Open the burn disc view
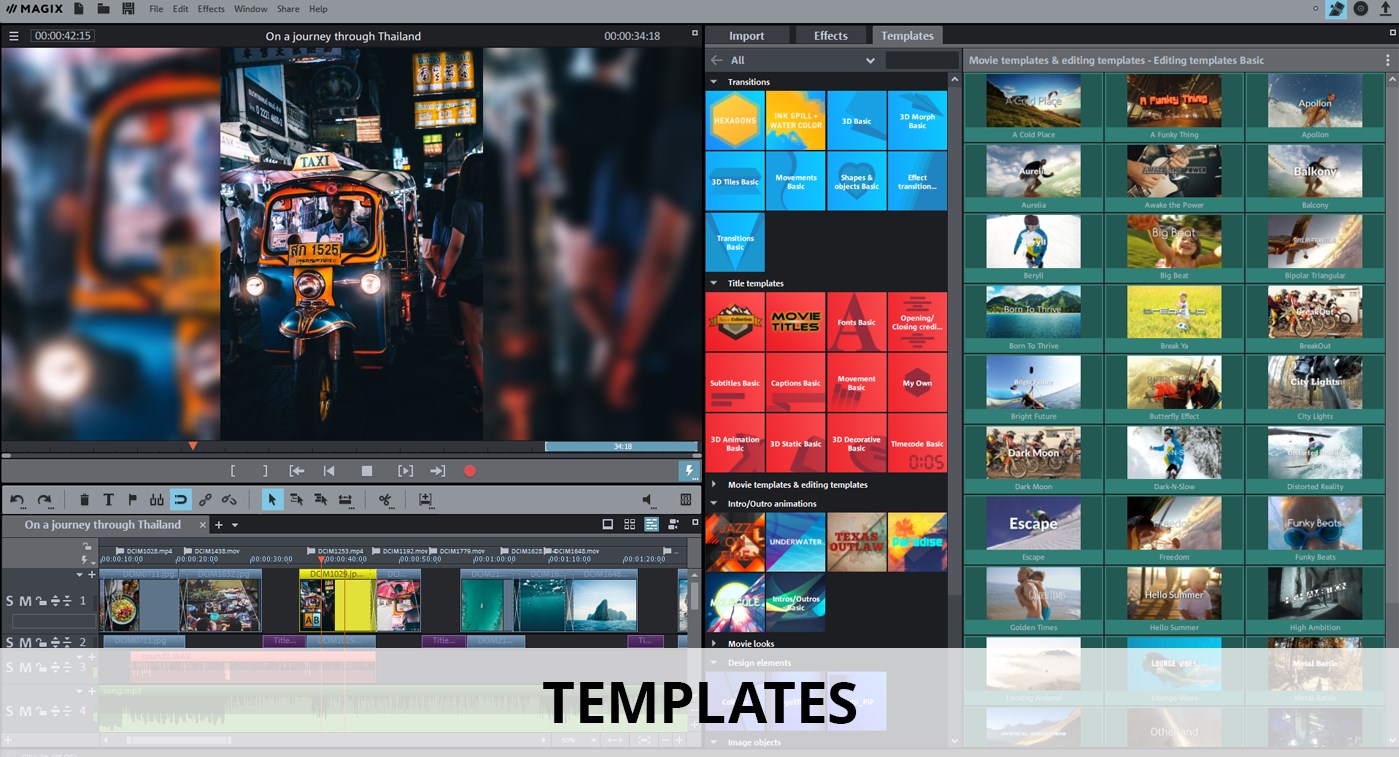The width and height of the screenshot is (1399, 757). [x=1361, y=9]
